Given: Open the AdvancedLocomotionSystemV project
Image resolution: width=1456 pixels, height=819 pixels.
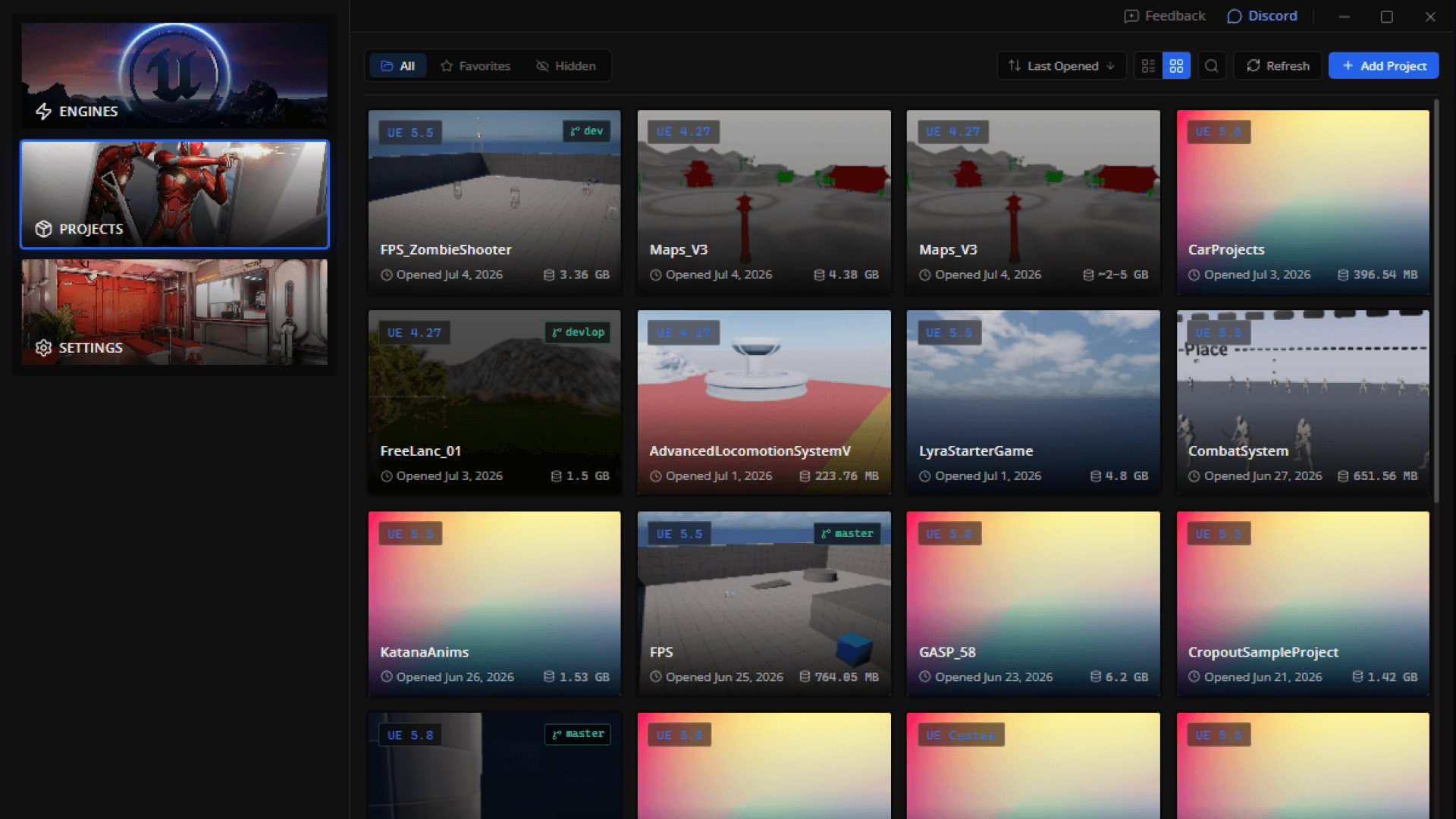Looking at the screenshot, I should point(764,403).
